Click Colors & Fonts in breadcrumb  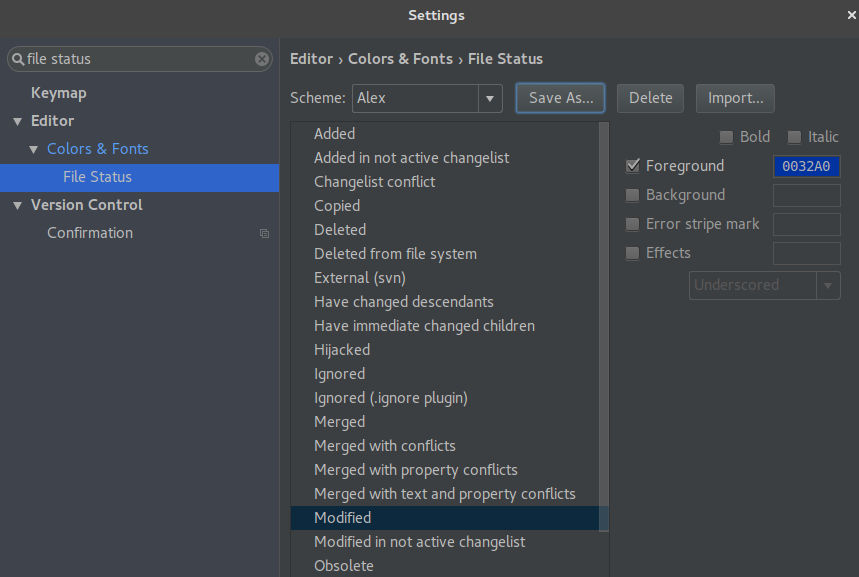click(x=400, y=59)
